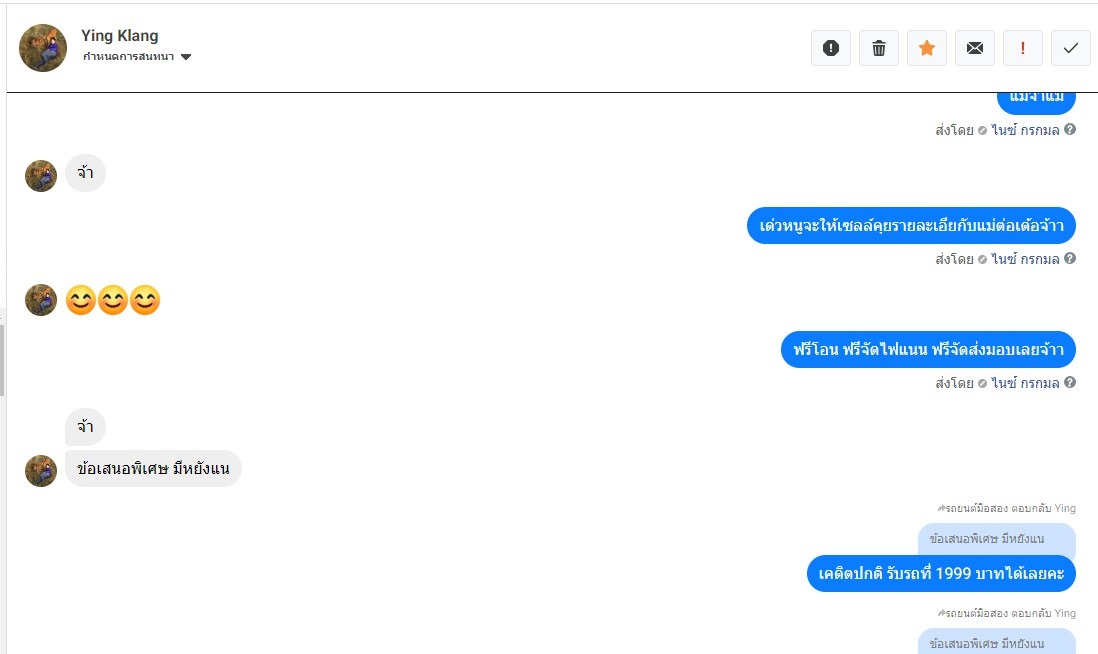Click avatar beside the smiley emoji message

(41, 300)
